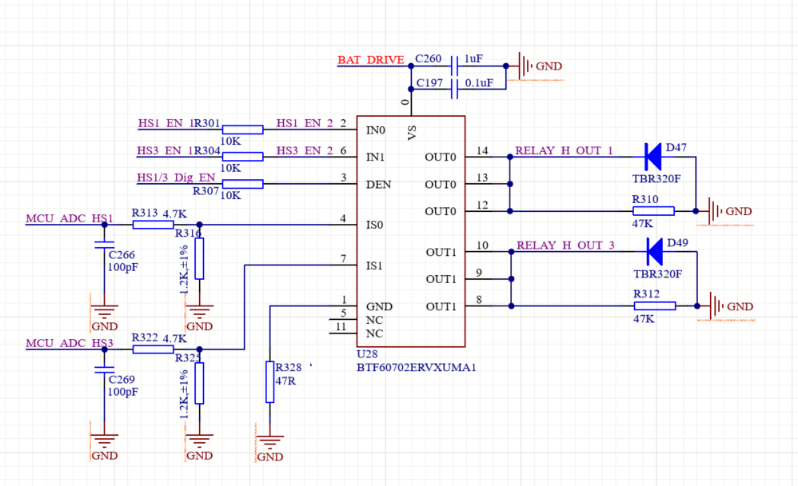Click the ground symbol below C269

pyautogui.click(x=104, y=441)
